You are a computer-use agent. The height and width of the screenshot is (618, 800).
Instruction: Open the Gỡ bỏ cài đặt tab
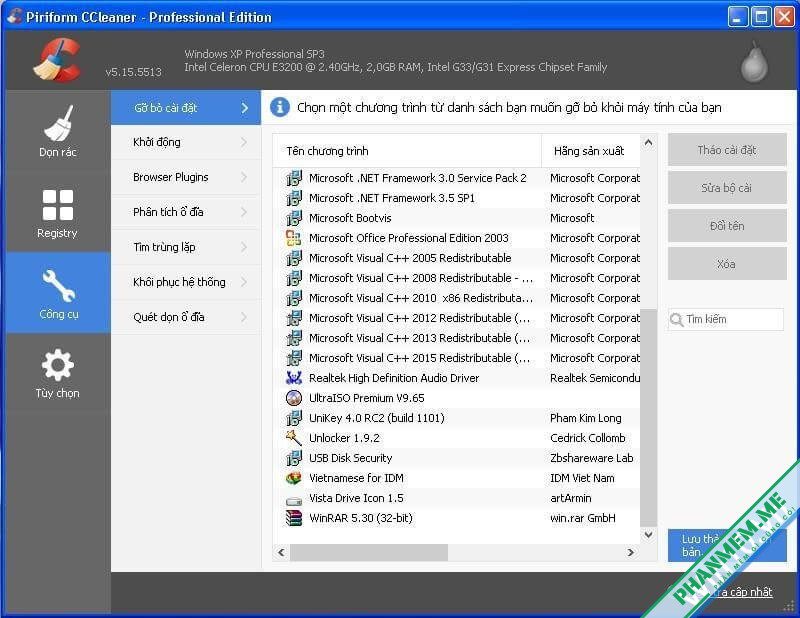pyautogui.click(x=186, y=108)
